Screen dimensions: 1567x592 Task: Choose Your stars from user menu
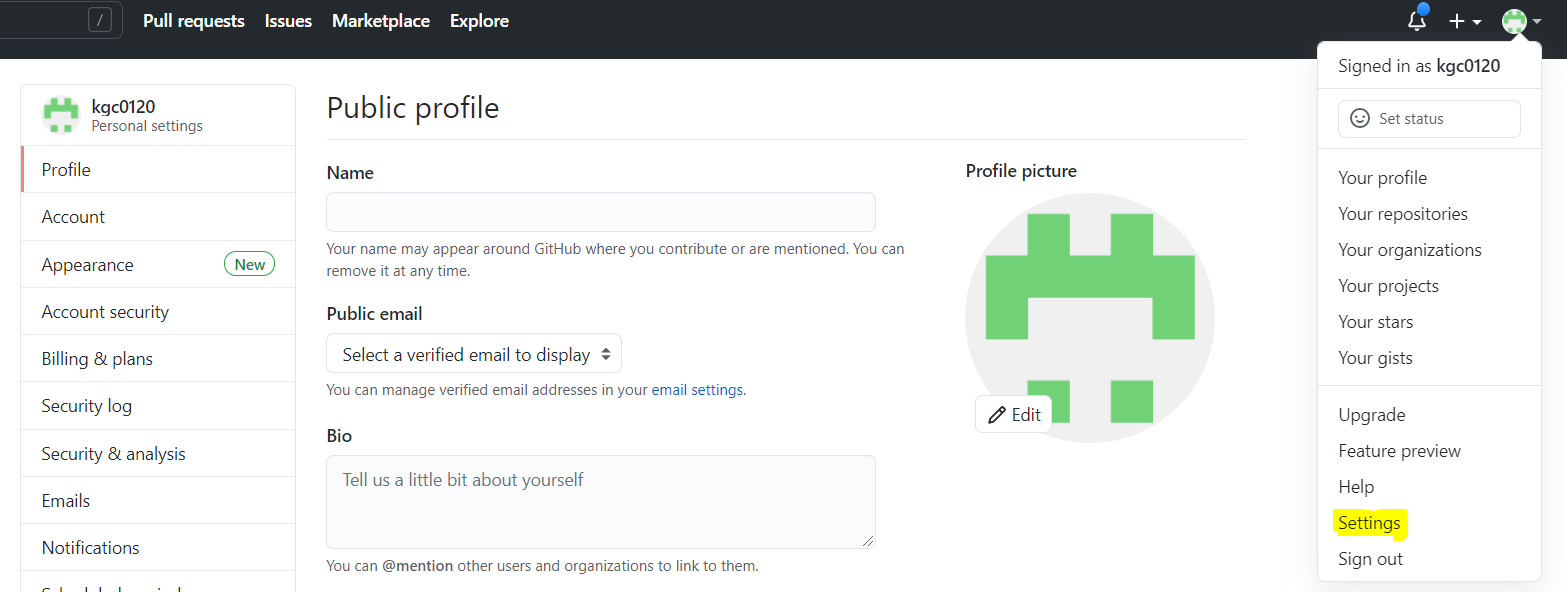(x=1429, y=321)
